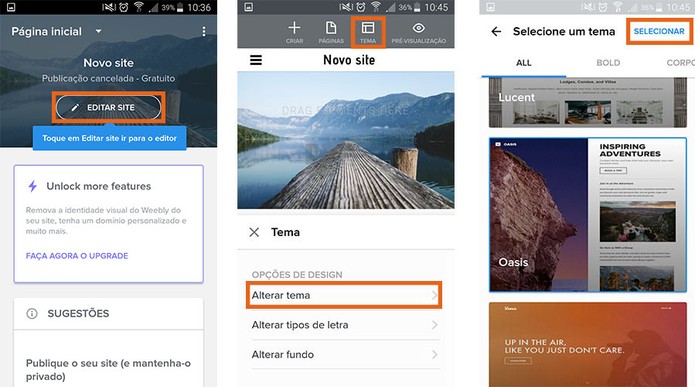Viewport: 695px width, 387px height.
Task: Open the Página inicial dropdown arrow
Action: tap(98, 31)
